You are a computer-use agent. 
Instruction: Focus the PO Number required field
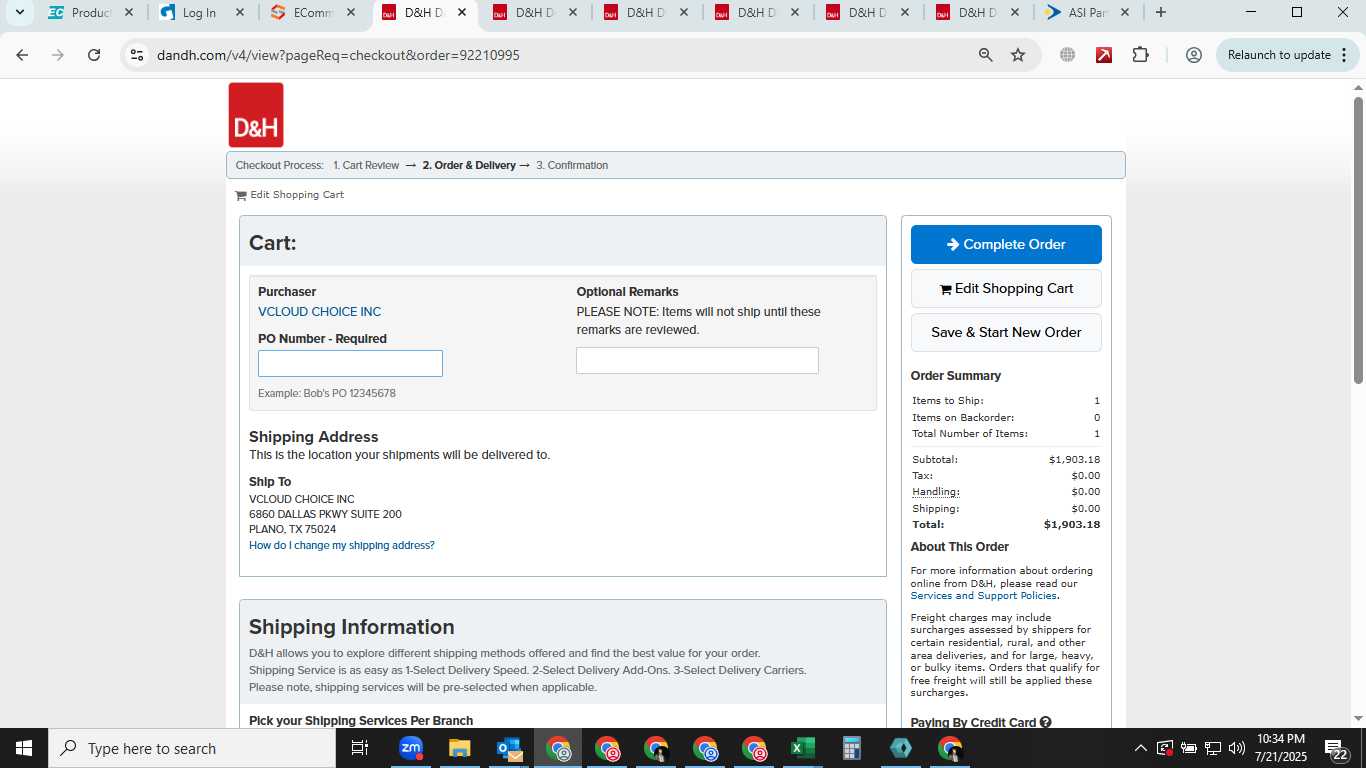(350, 364)
